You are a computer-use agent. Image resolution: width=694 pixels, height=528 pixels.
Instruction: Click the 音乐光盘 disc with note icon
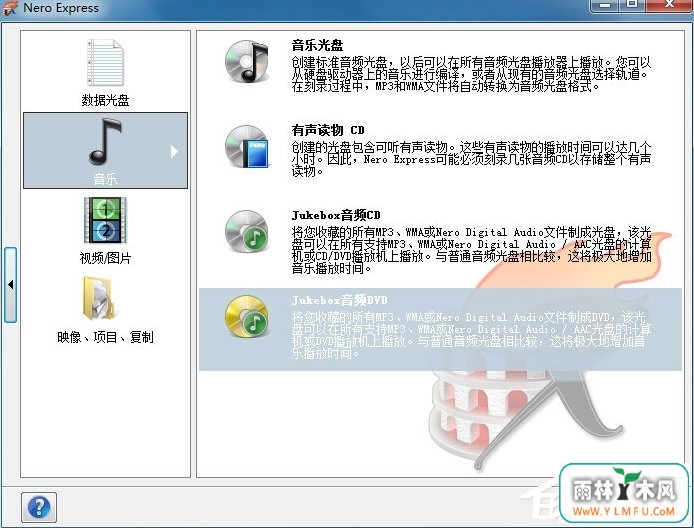point(247,62)
